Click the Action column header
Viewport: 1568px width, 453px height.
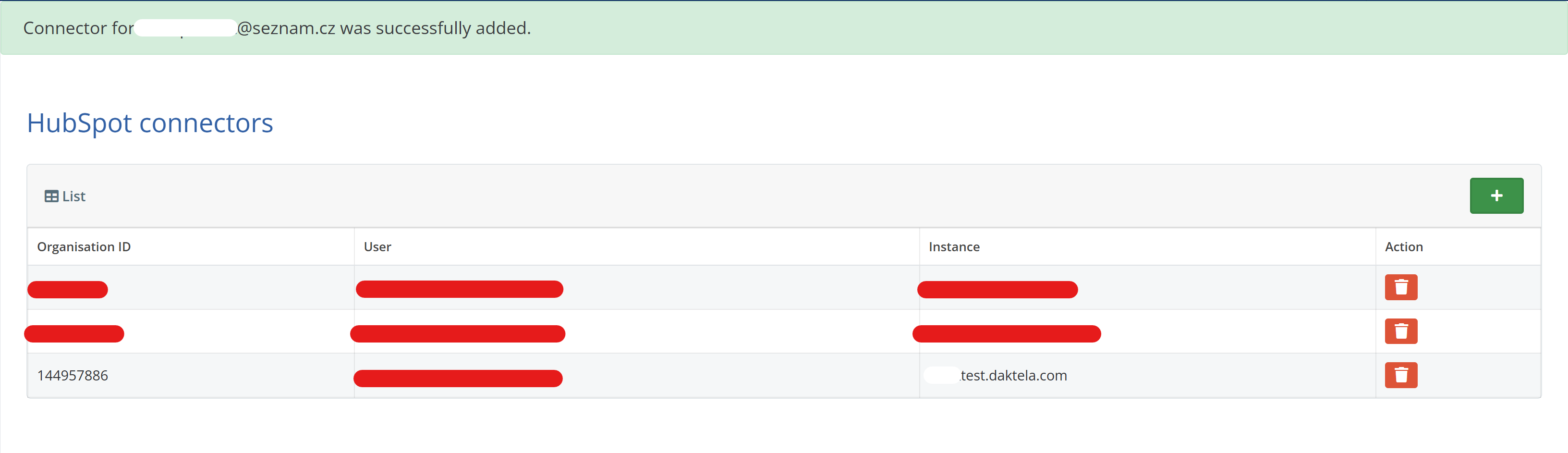1403,246
